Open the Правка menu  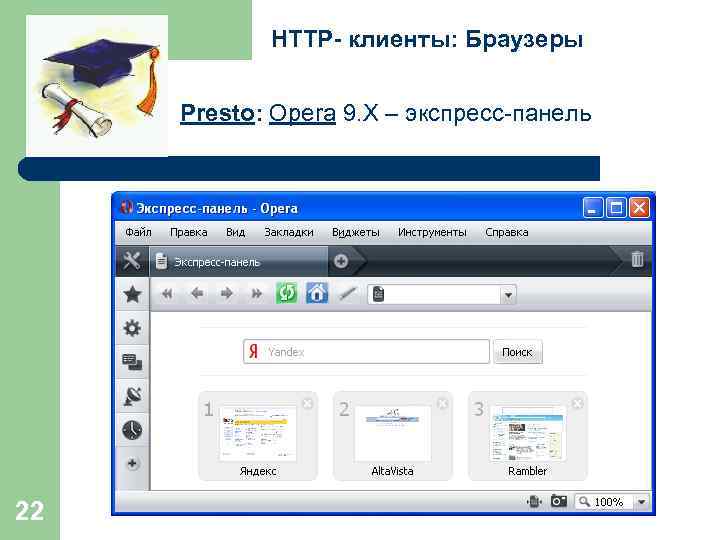click(189, 232)
